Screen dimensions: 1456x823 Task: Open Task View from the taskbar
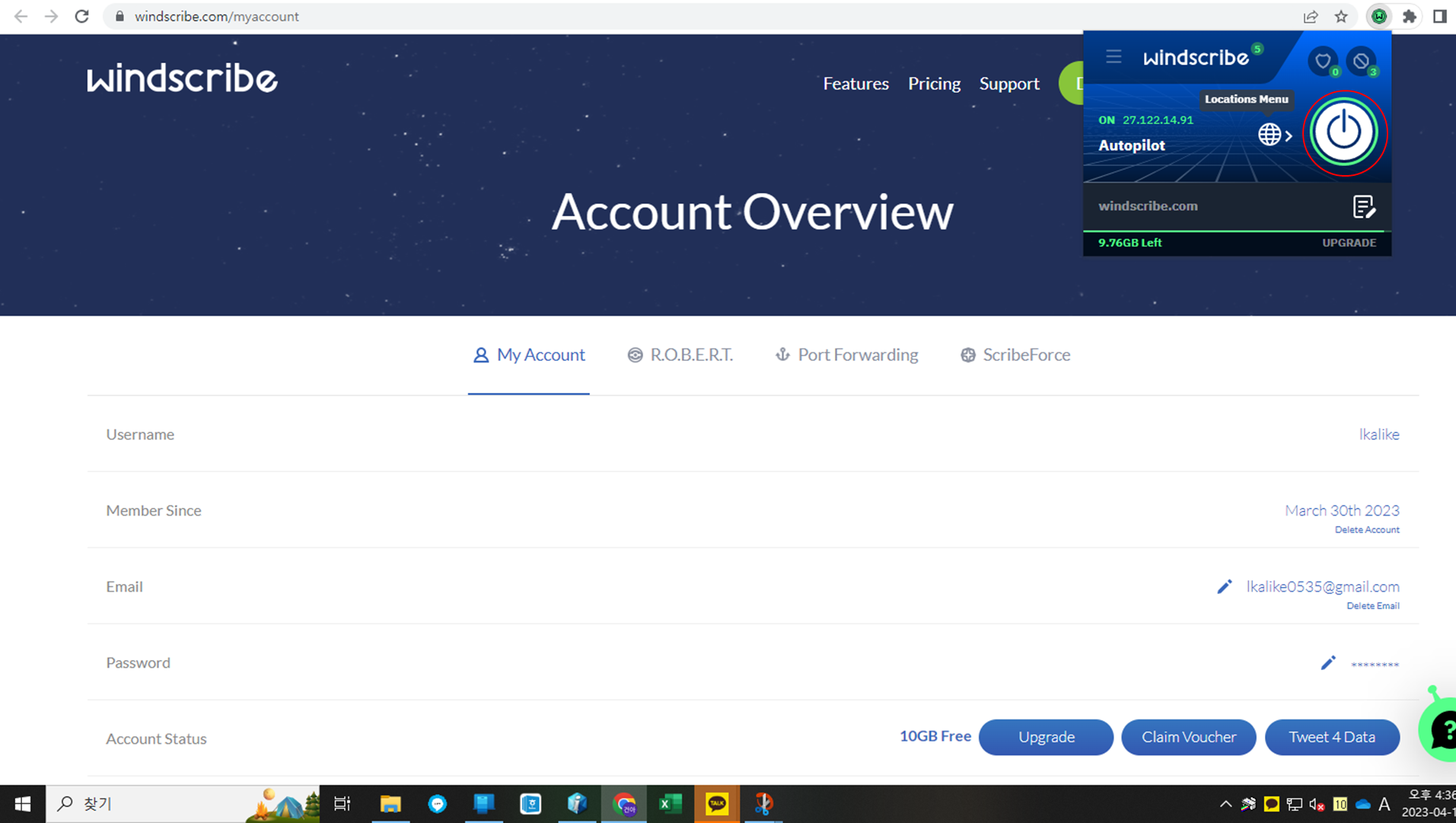[x=342, y=804]
